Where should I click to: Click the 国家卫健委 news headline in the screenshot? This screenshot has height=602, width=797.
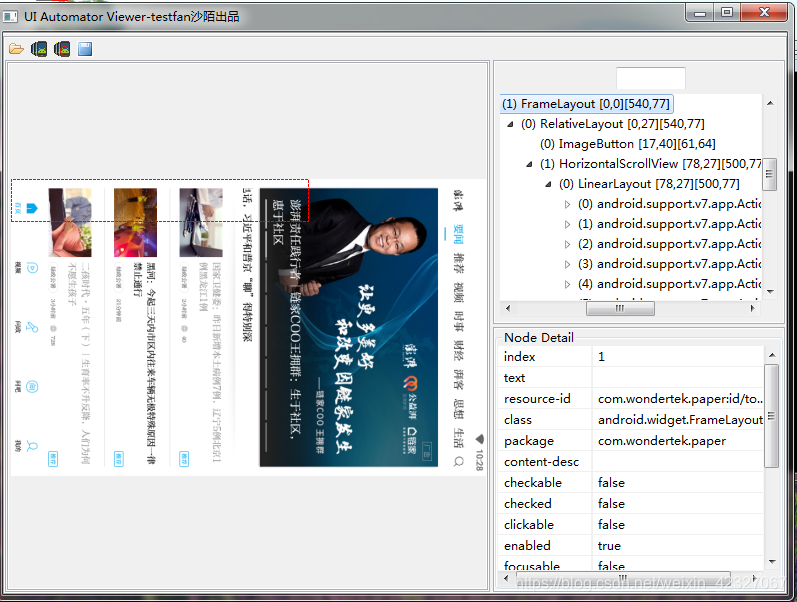[210, 363]
